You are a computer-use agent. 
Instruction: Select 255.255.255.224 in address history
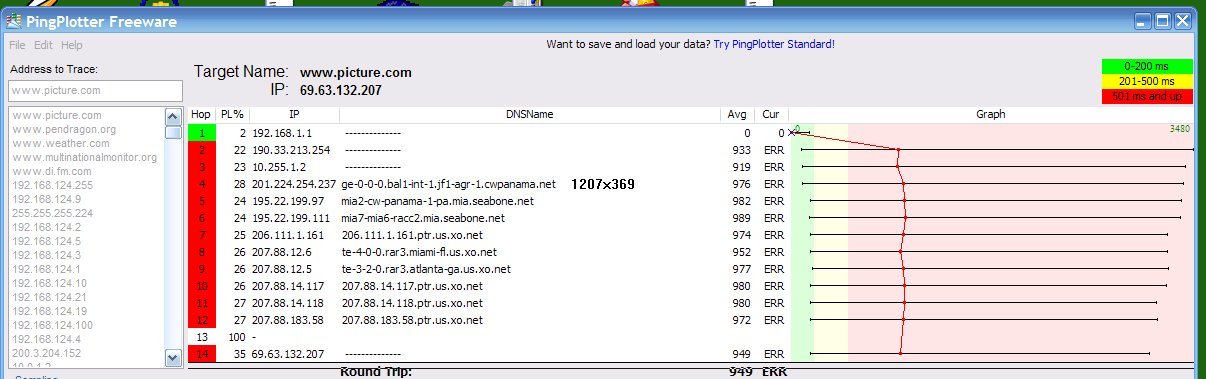click(x=52, y=213)
